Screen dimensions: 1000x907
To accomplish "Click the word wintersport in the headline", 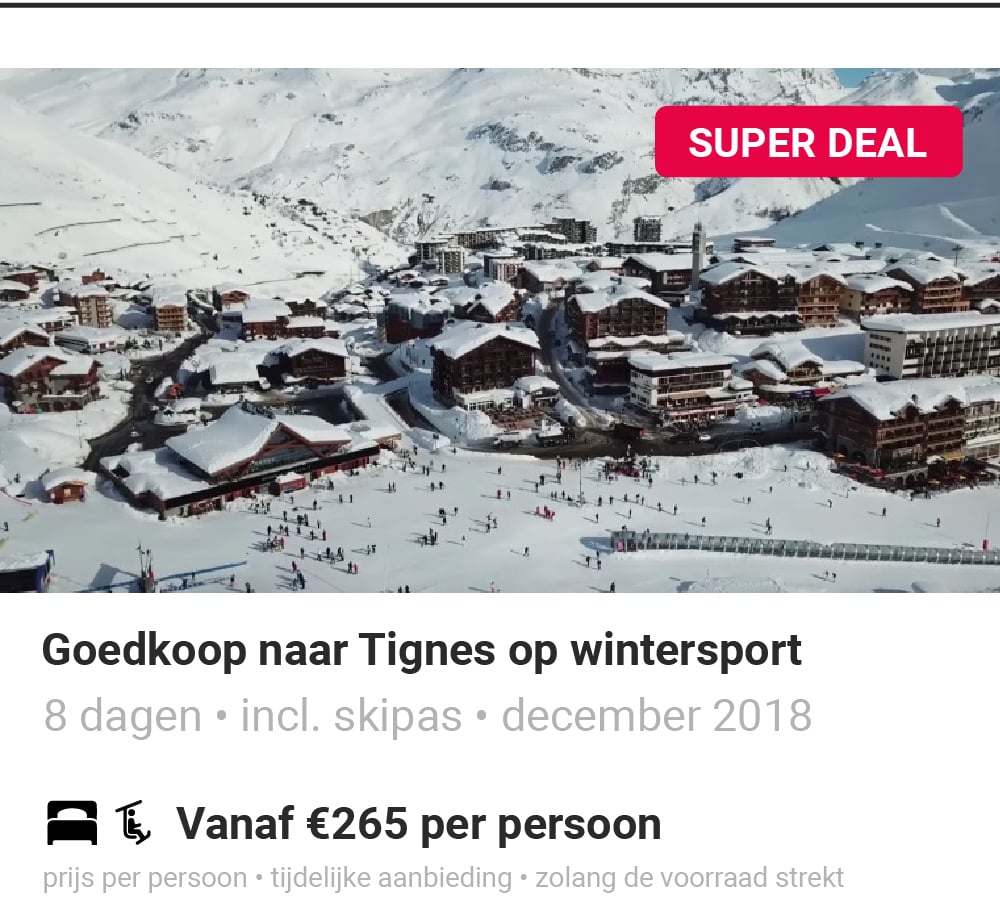I will pyautogui.click(x=686, y=651).
